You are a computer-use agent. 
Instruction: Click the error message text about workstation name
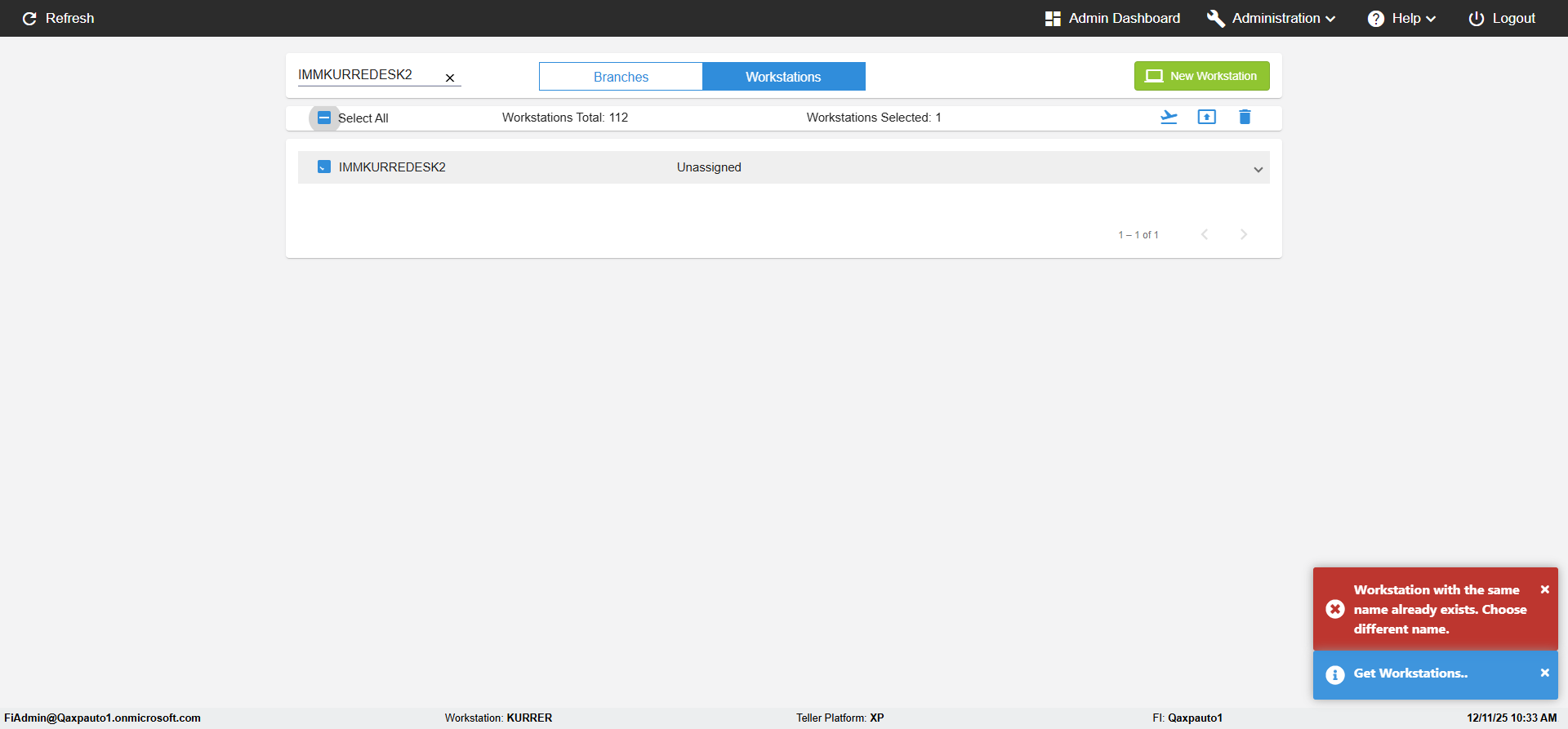point(1440,609)
